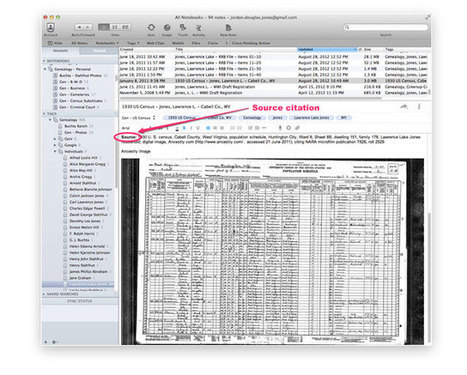
Task: Collapse the Genealogy tag tree
Action: click(x=50, y=120)
